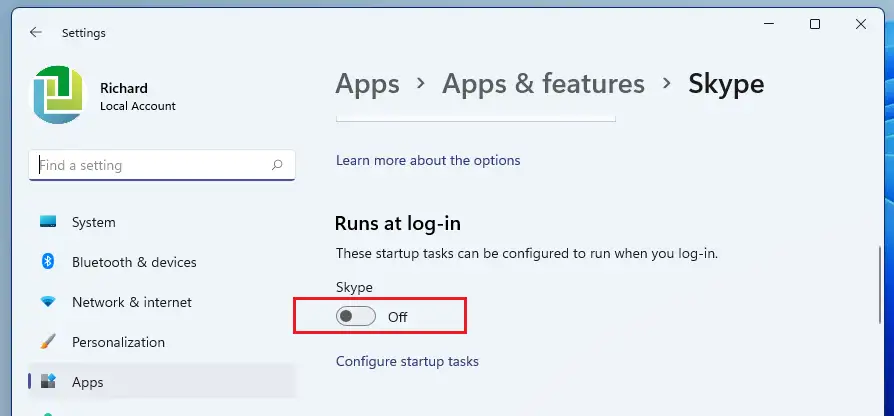Viewport: 894px width, 416px height.
Task: Click the Personalization paintbrush icon
Action: (x=48, y=341)
